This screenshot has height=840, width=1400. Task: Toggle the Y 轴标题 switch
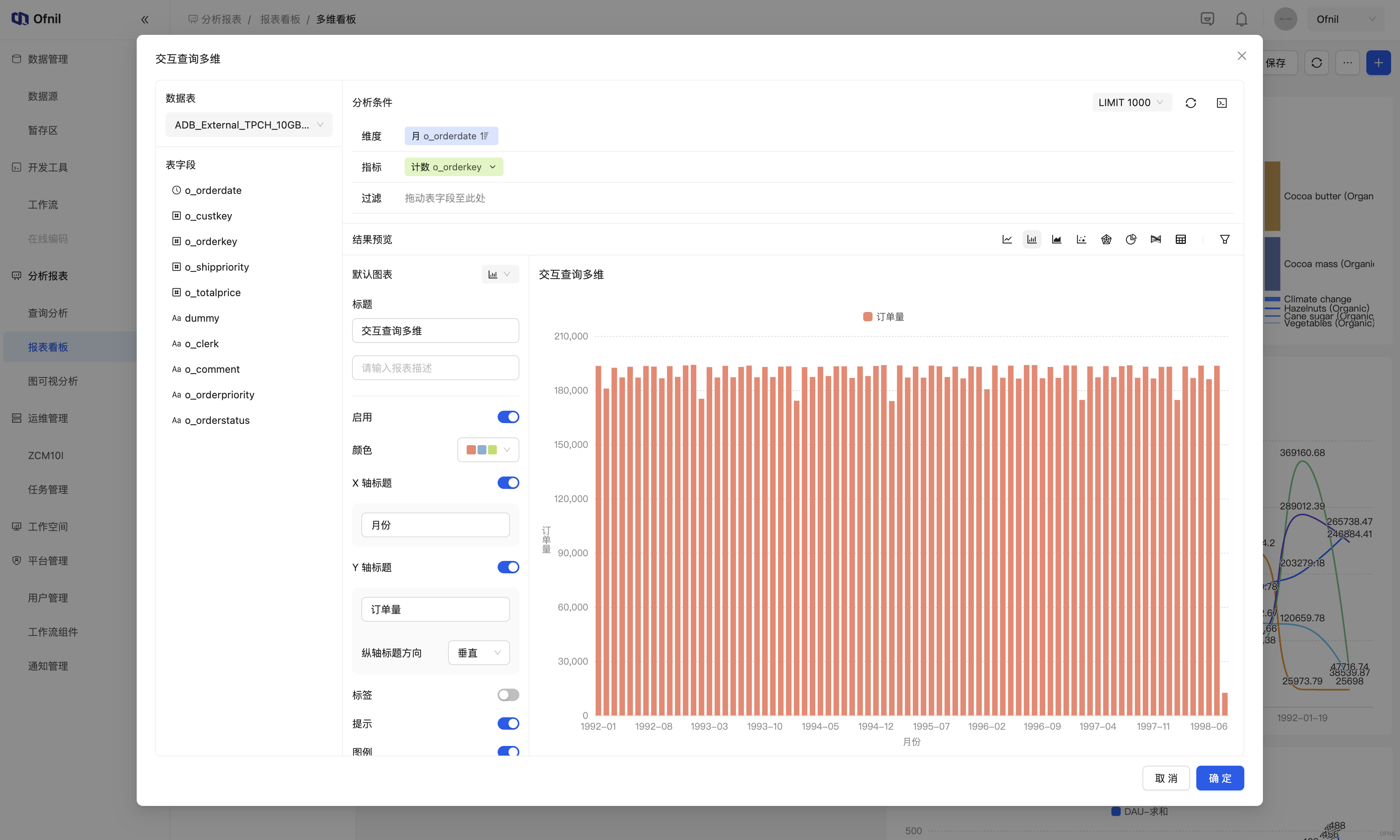pos(508,567)
